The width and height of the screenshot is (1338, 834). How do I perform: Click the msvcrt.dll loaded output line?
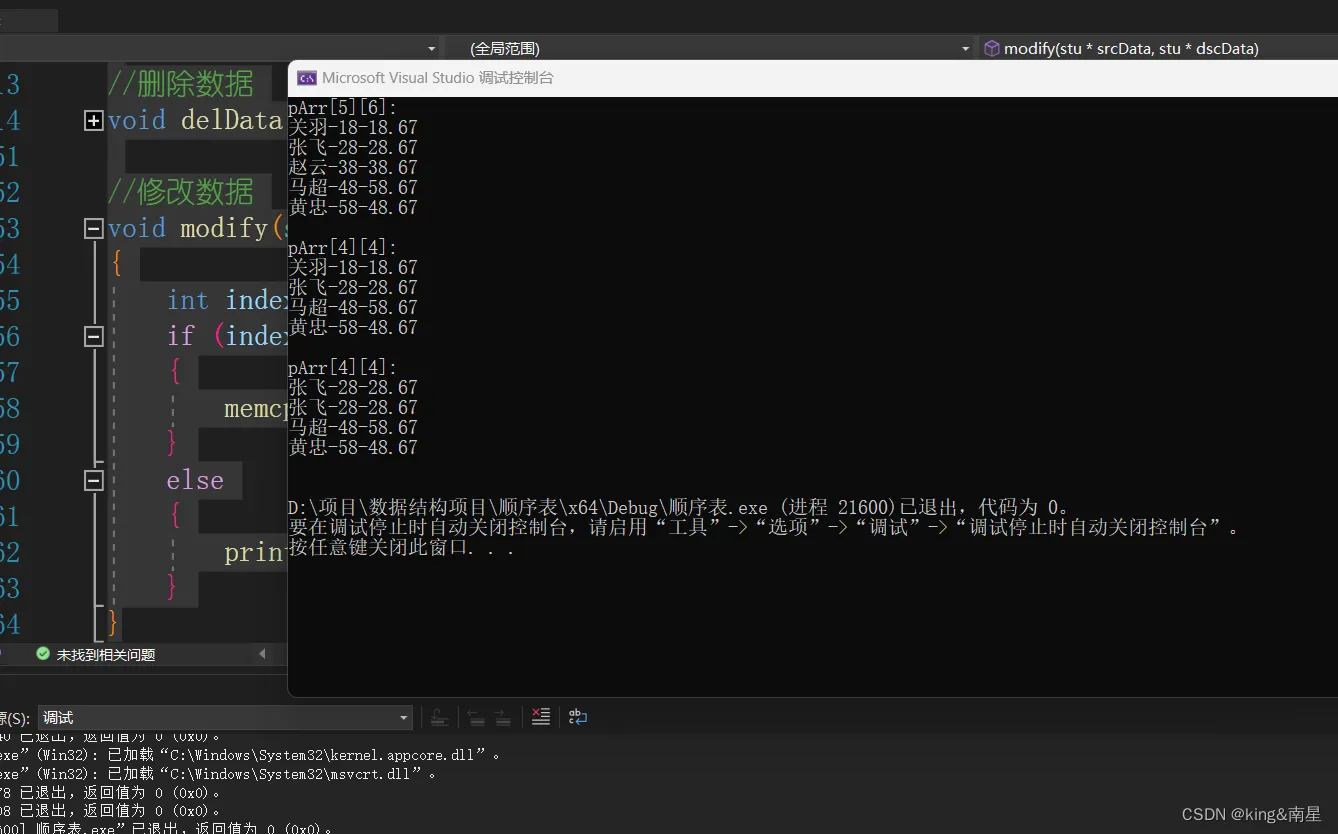tap(218, 774)
